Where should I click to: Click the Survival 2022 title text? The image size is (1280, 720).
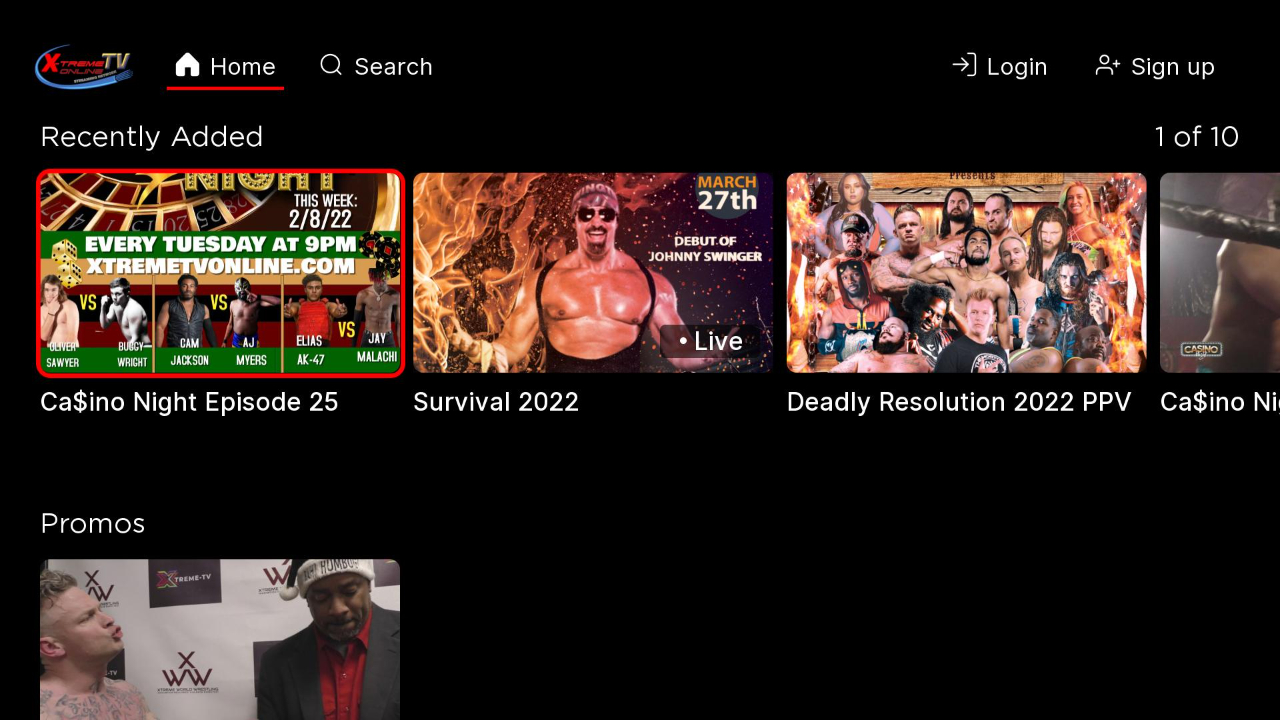496,402
